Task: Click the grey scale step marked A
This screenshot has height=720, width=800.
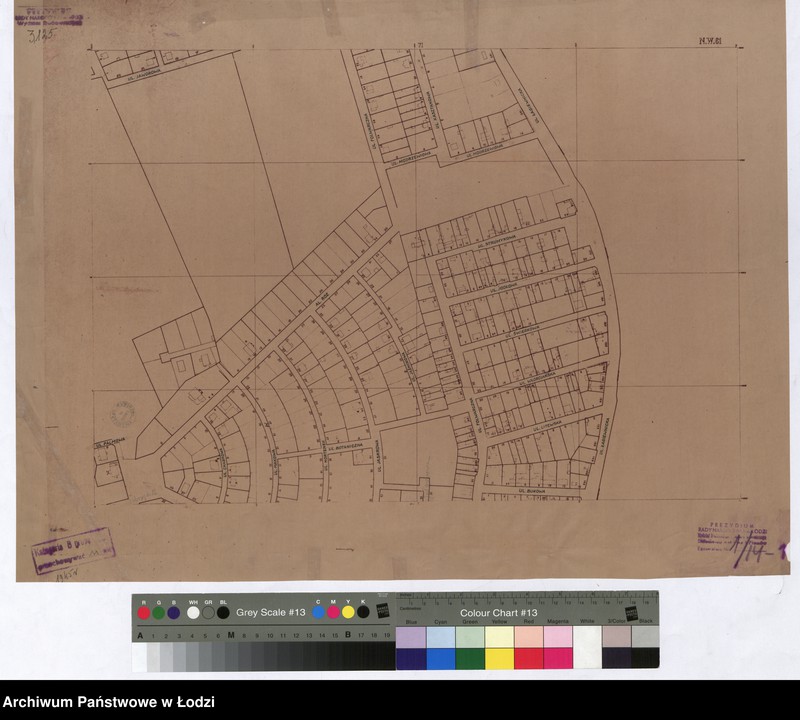Action: pyautogui.click(x=140, y=656)
